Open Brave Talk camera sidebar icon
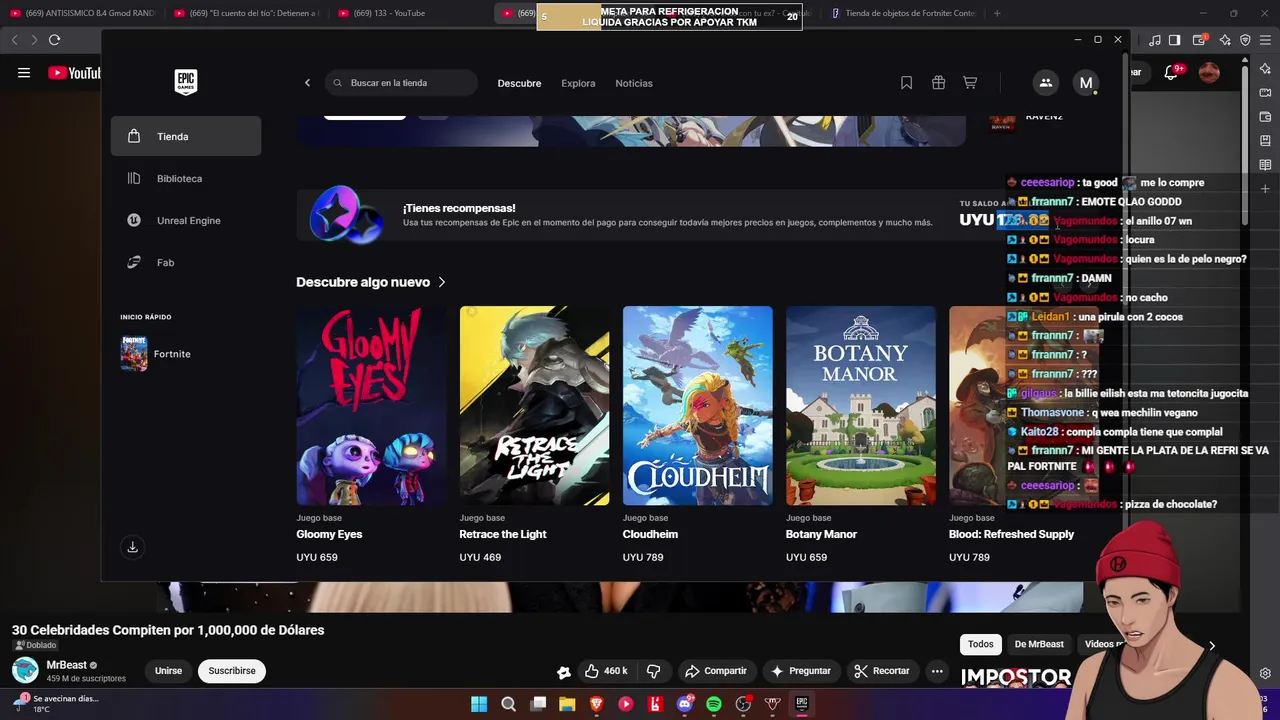 (x=1265, y=93)
